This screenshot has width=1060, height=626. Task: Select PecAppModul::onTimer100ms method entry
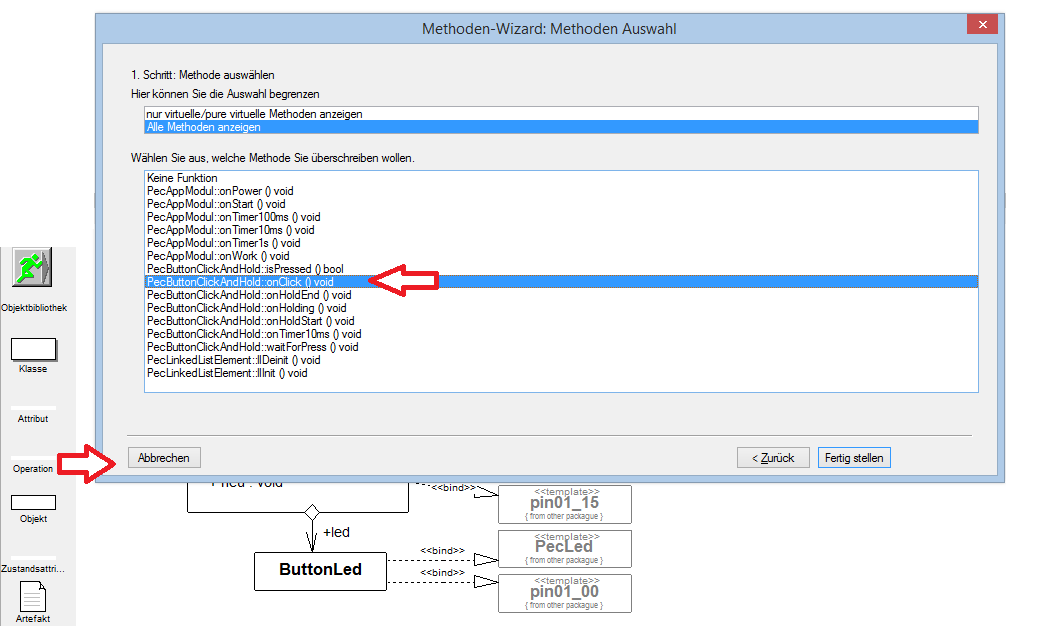pyautogui.click(x=233, y=217)
